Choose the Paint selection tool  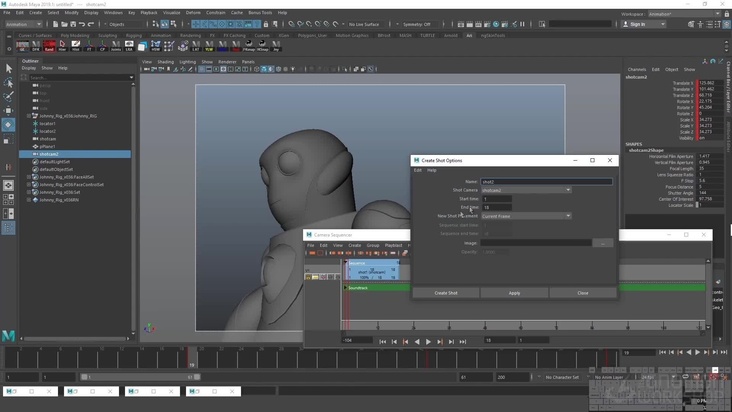[x=8, y=97]
